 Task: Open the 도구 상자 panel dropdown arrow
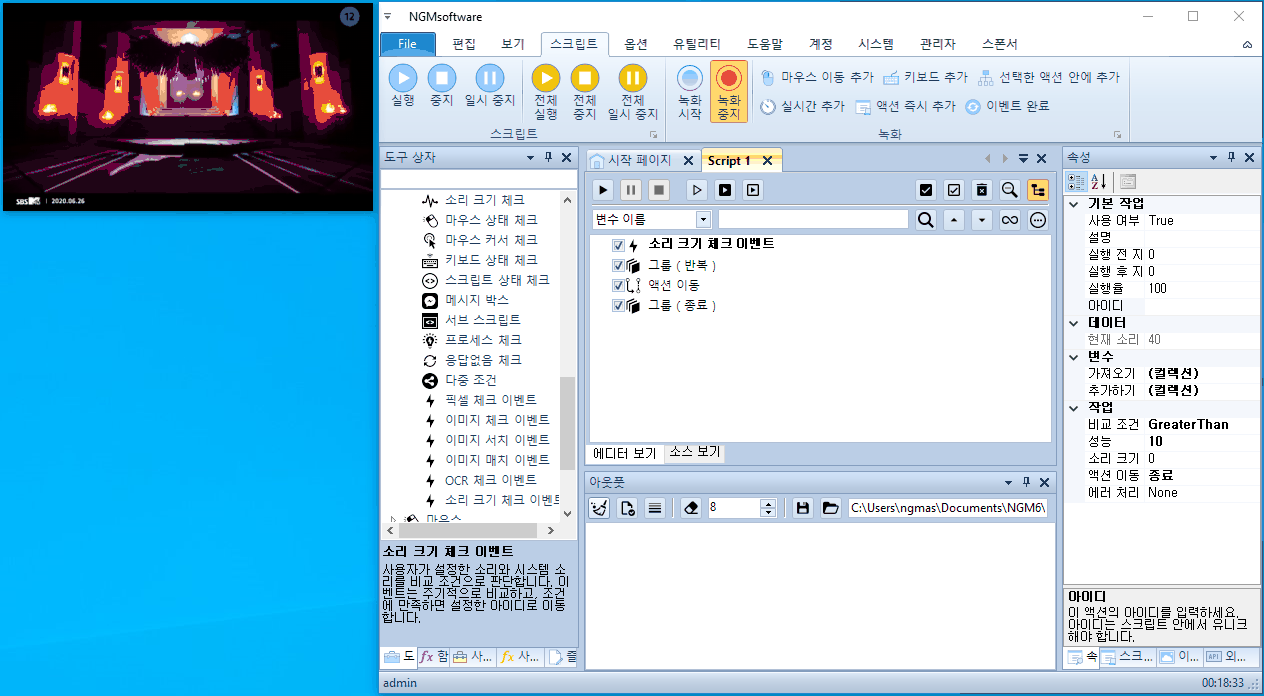(x=530, y=158)
